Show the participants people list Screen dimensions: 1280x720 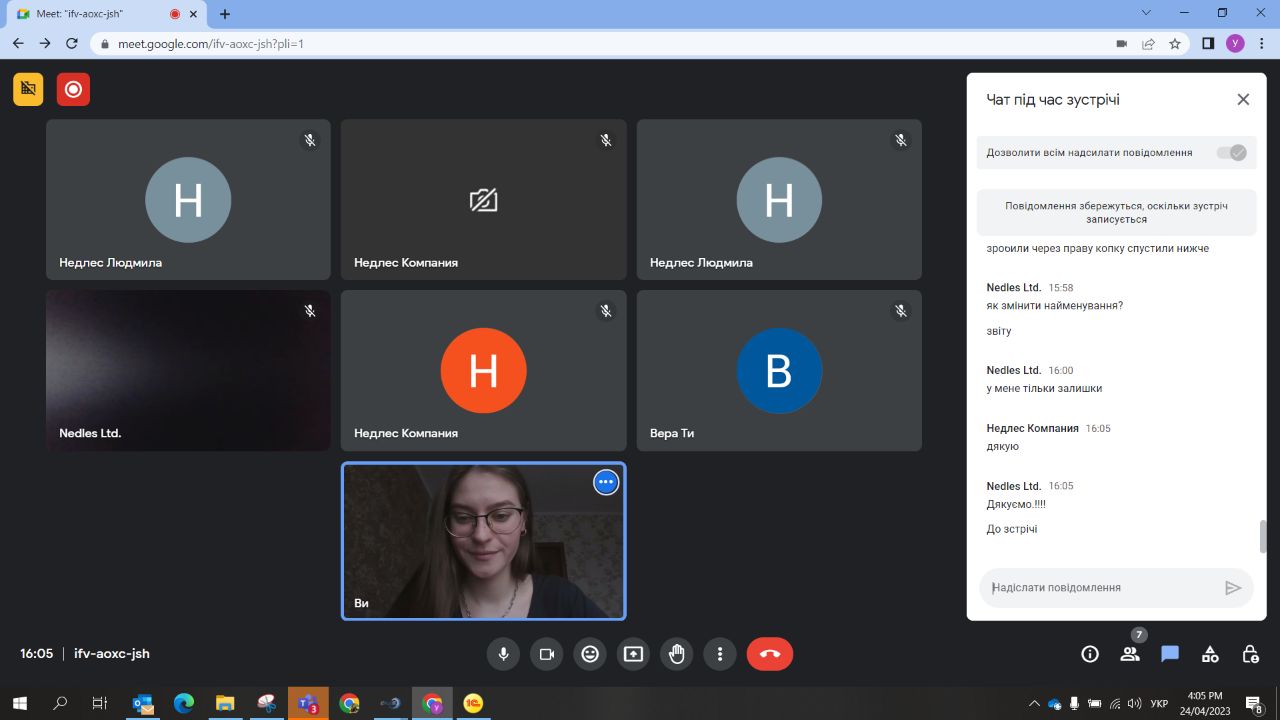pos(1130,654)
